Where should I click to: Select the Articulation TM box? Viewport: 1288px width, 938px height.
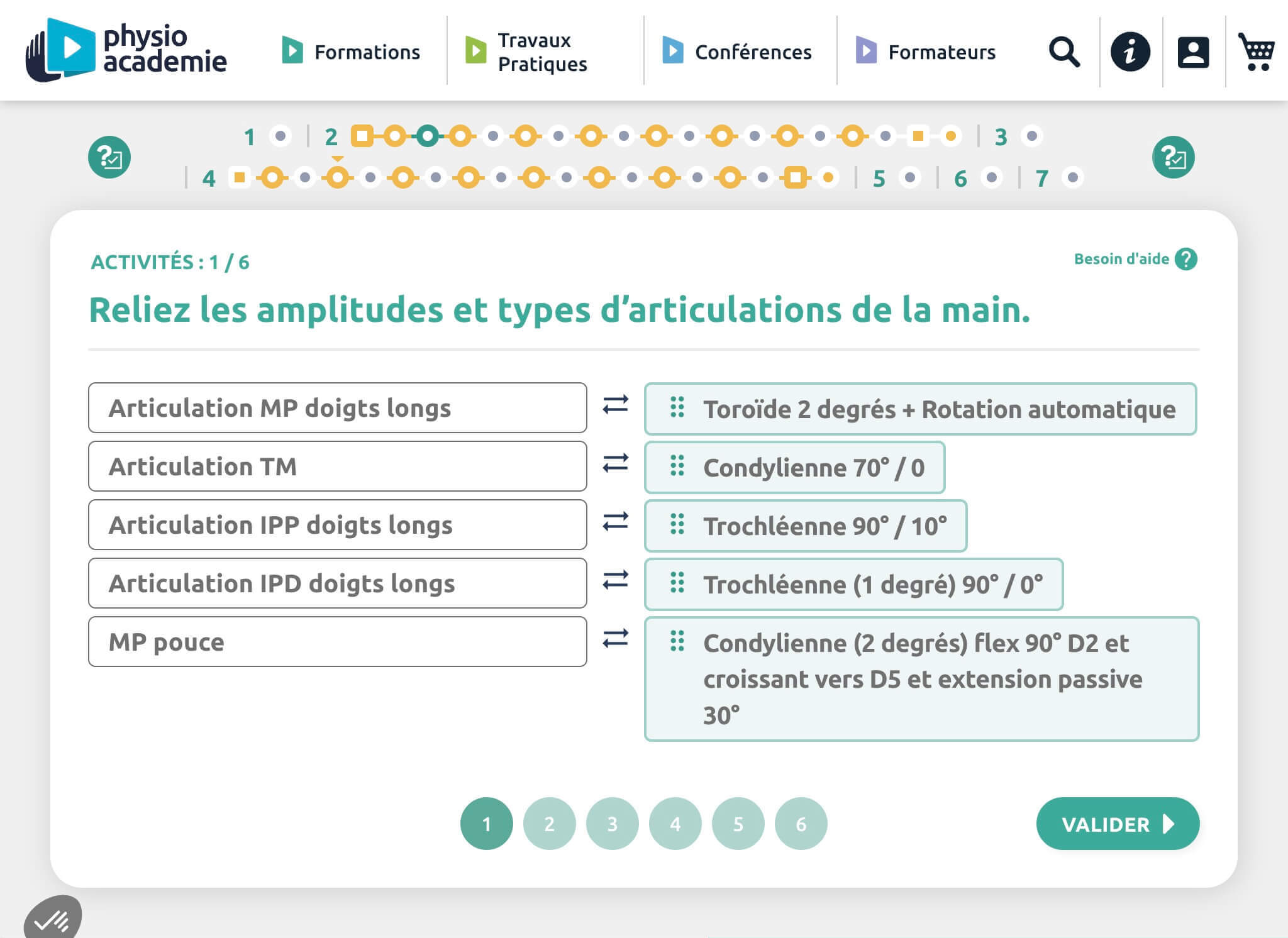(338, 466)
